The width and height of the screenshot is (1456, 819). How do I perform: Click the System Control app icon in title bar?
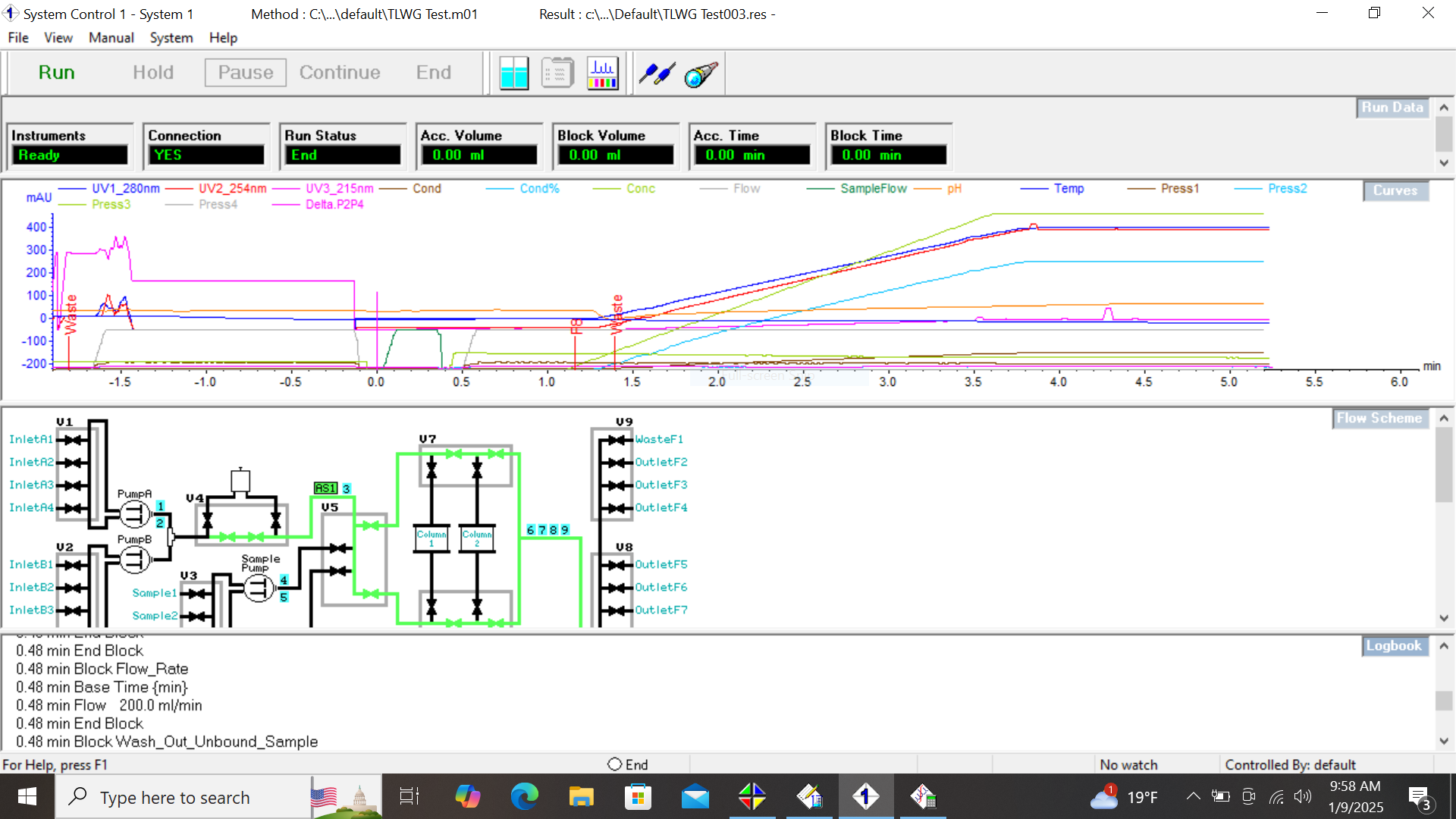pos(11,14)
